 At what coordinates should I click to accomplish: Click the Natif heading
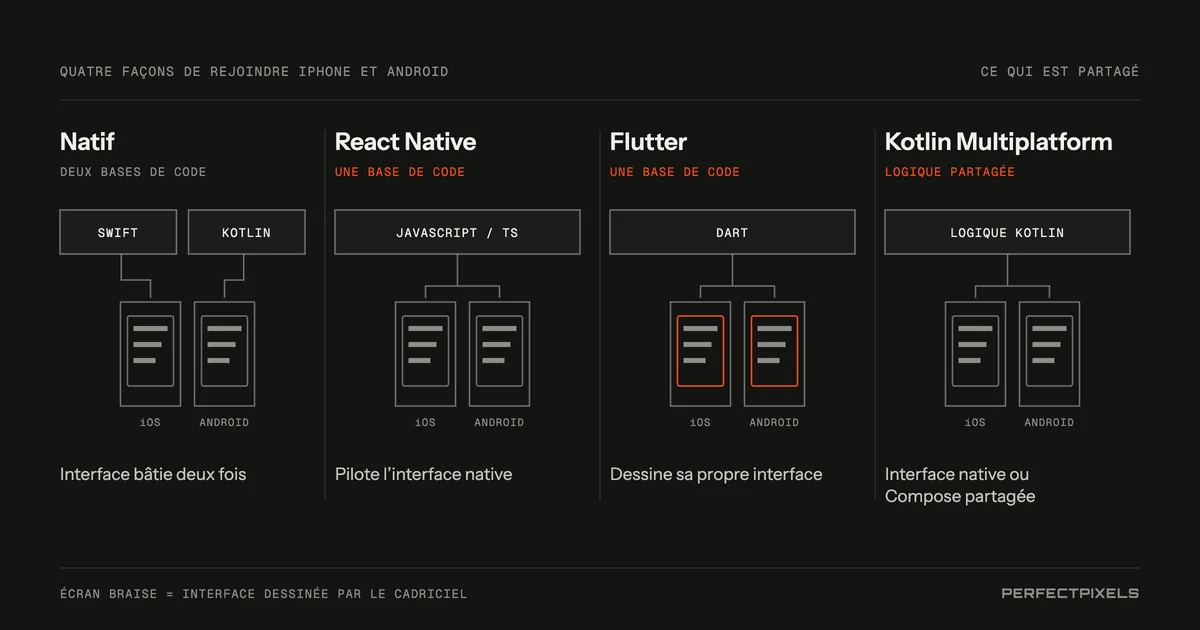pyautogui.click(x=87, y=142)
